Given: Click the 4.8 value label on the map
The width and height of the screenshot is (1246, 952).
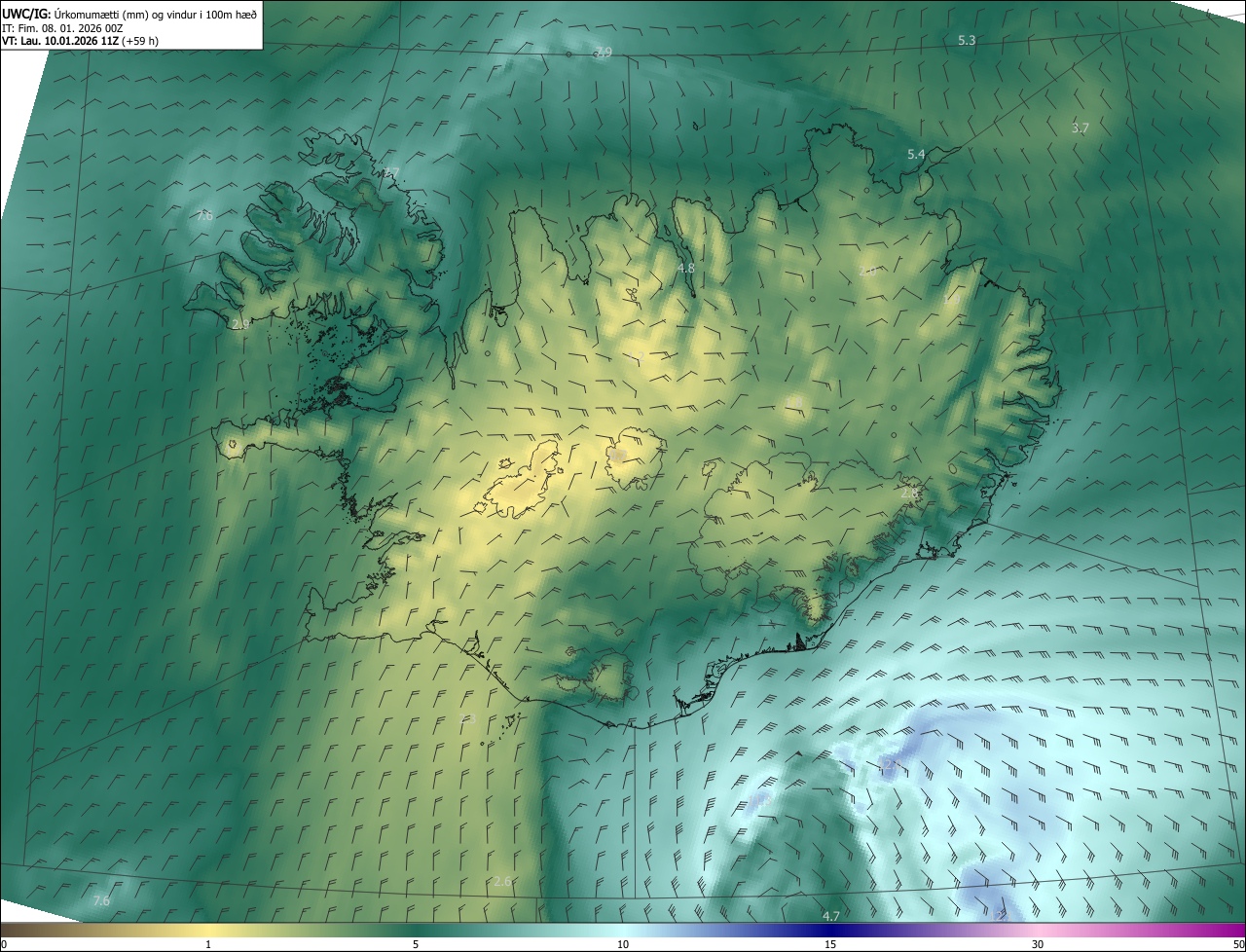Looking at the screenshot, I should (686, 268).
